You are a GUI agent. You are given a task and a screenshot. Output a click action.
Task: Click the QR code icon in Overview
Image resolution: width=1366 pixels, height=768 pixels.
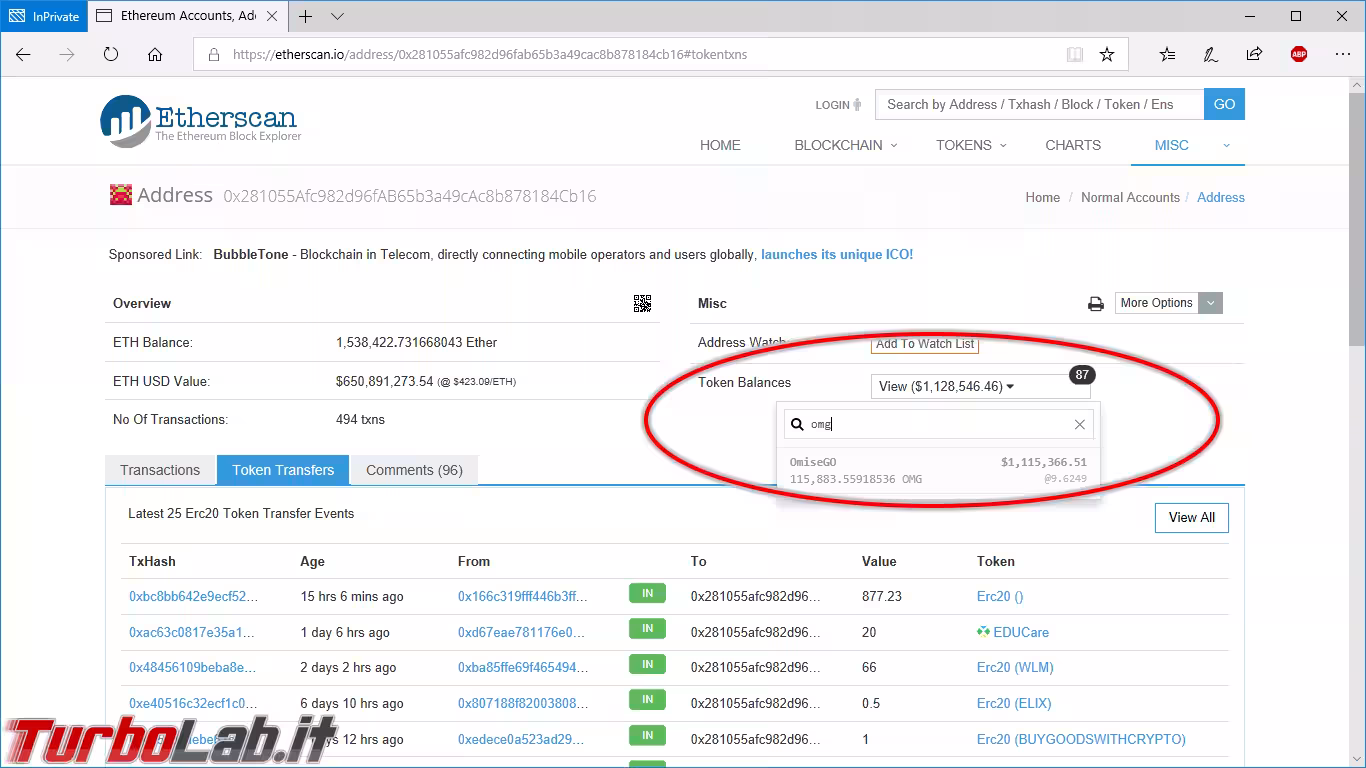pyautogui.click(x=642, y=303)
